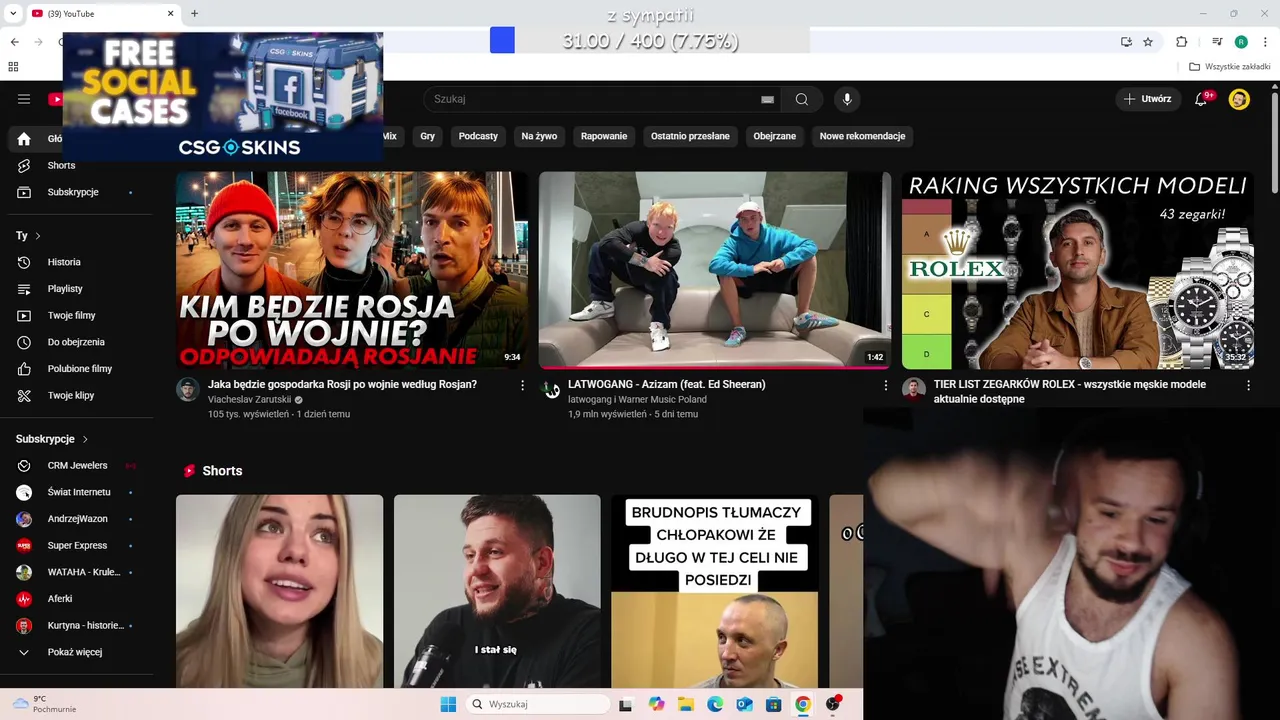Viewport: 1280px width, 720px height.
Task: Open CRM Jewelers subscription channel
Action: click(77, 466)
